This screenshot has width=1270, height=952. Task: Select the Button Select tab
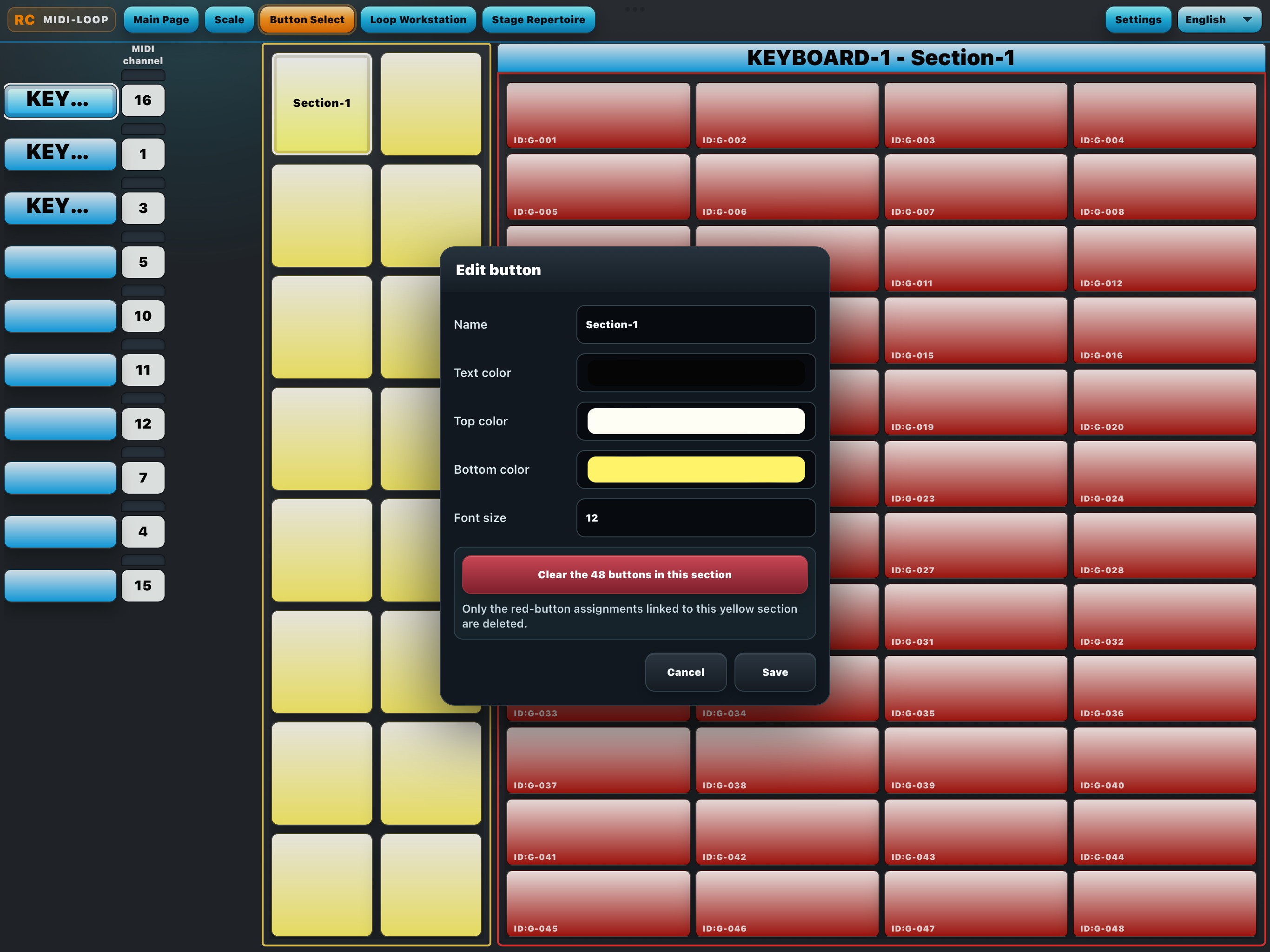pos(307,20)
